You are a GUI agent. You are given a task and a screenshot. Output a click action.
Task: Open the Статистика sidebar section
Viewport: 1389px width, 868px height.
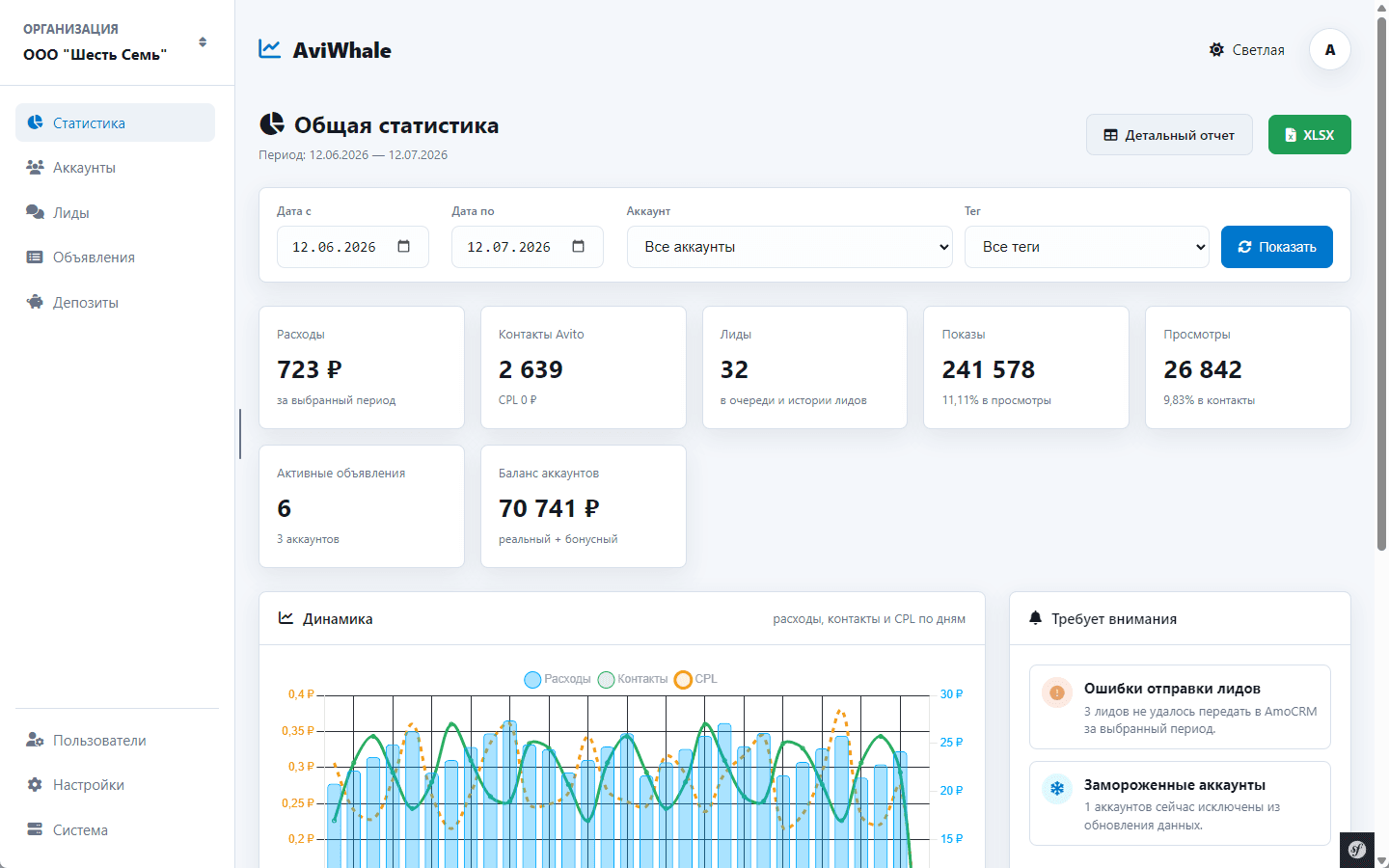(x=115, y=122)
